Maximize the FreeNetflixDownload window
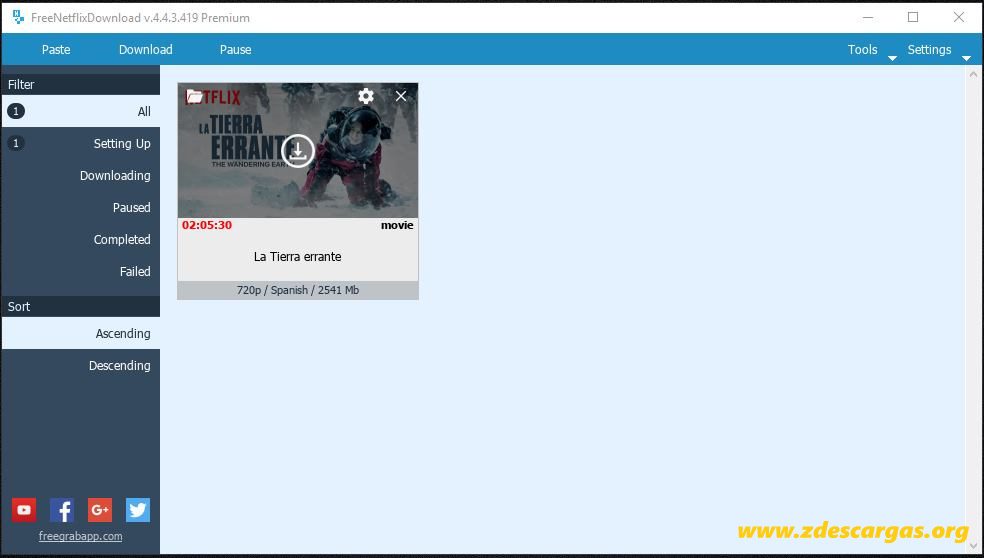 [913, 18]
